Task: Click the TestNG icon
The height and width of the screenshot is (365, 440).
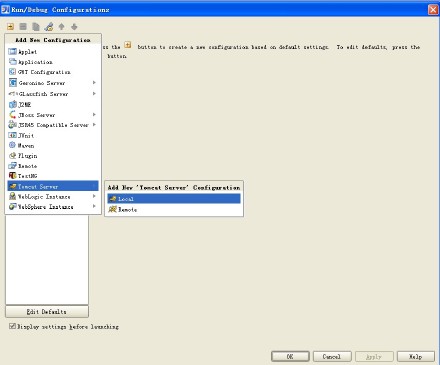Action: pyautogui.click(x=13, y=176)
